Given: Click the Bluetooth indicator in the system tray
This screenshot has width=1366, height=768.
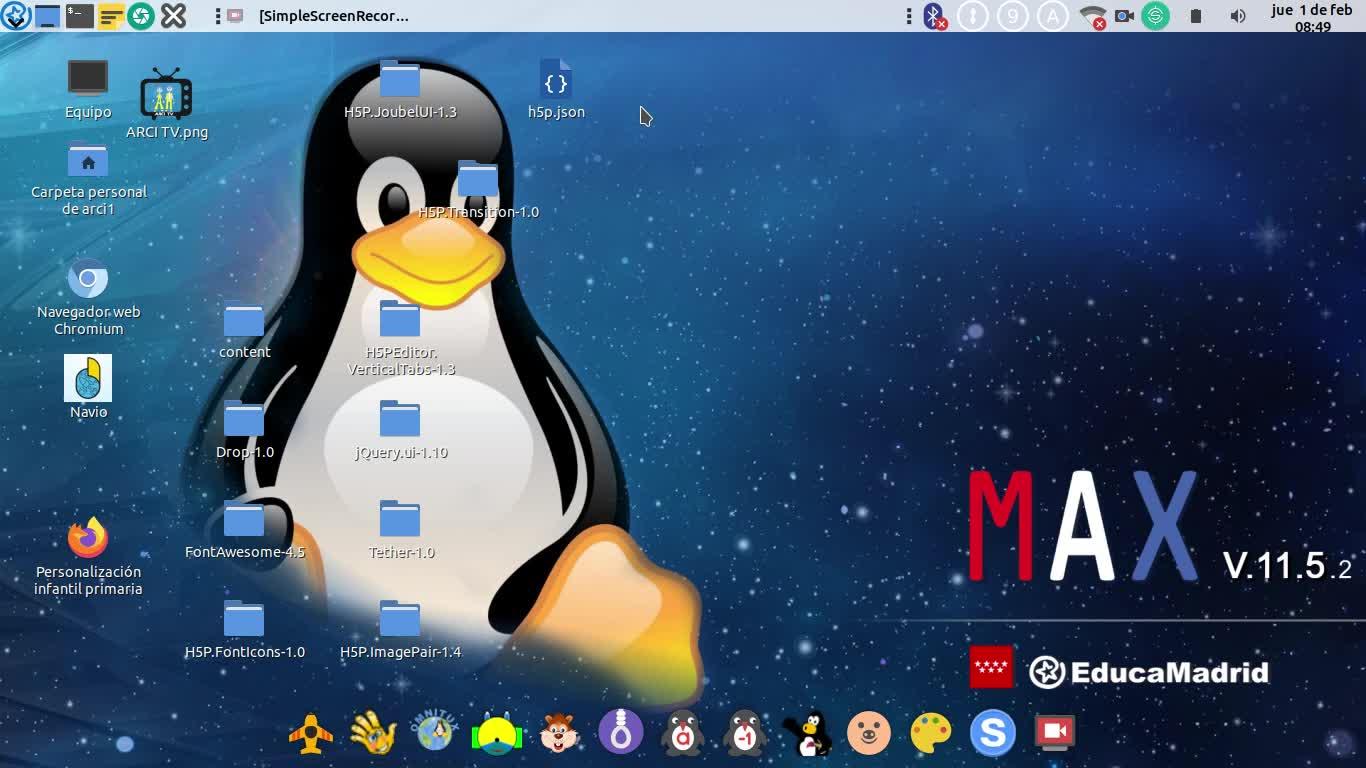Looking at the screenshot, I should [934, 16].
